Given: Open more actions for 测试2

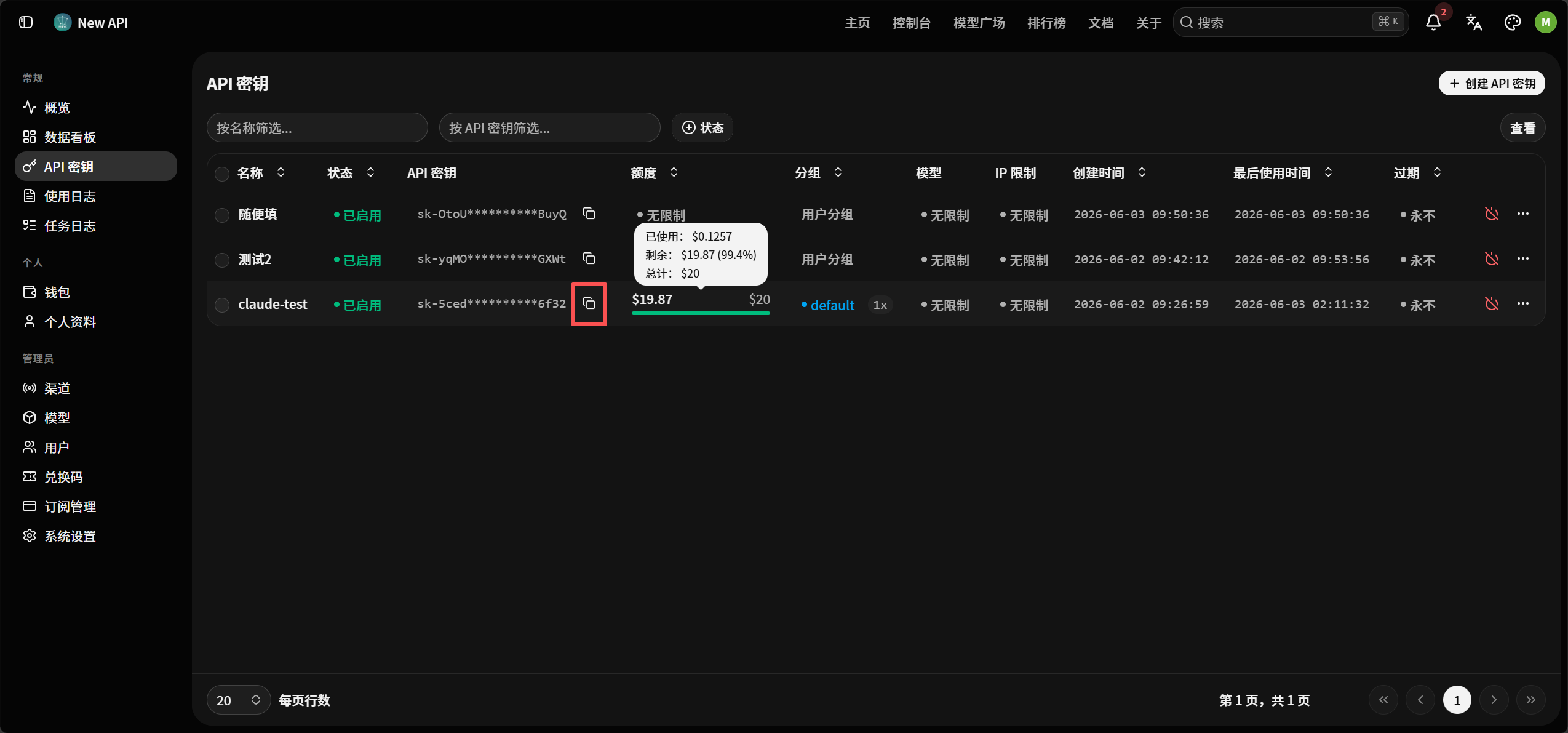Looking at the screenshot, I should [1523, 258].
